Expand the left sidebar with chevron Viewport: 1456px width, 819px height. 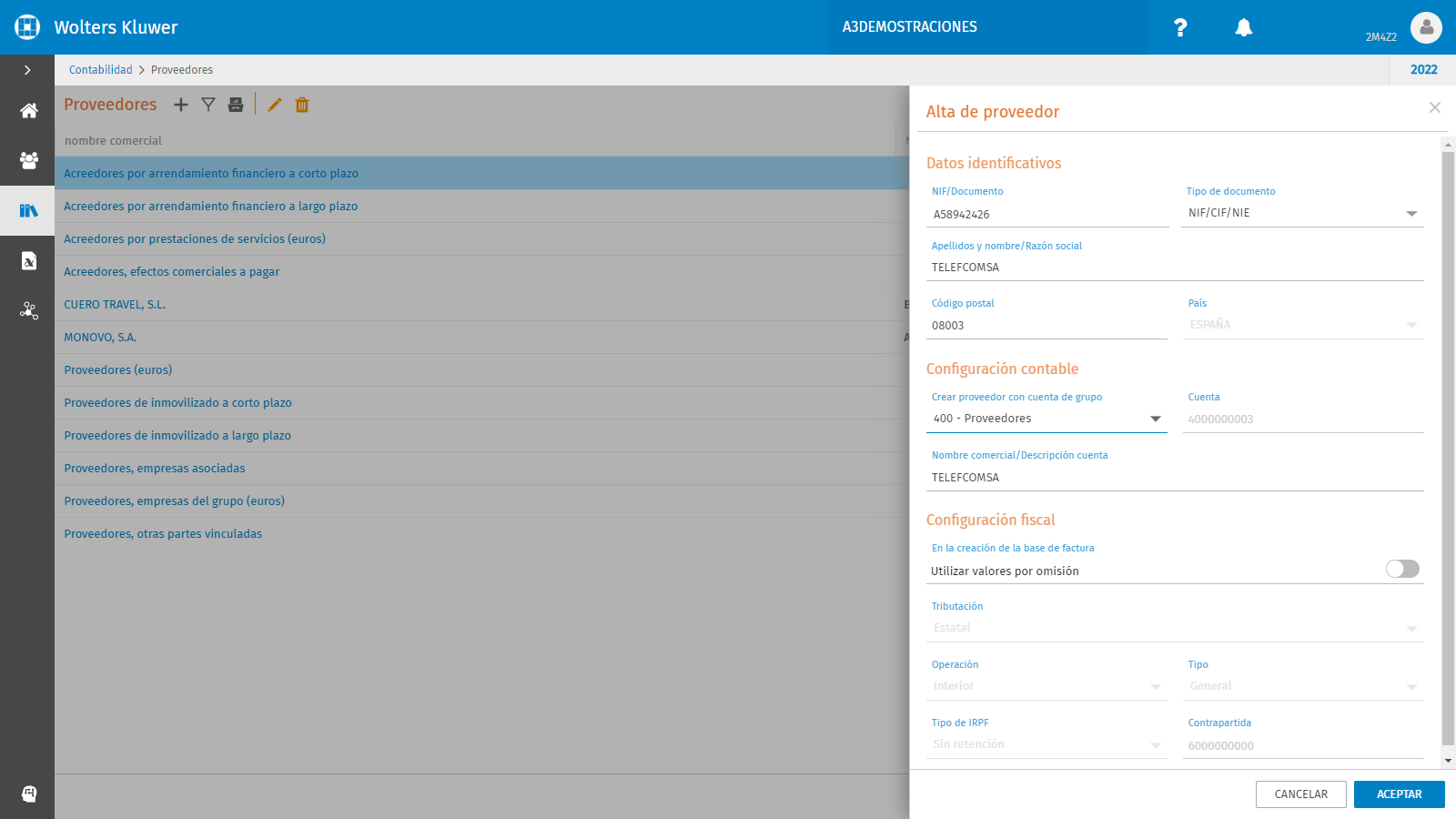point(27,70)
